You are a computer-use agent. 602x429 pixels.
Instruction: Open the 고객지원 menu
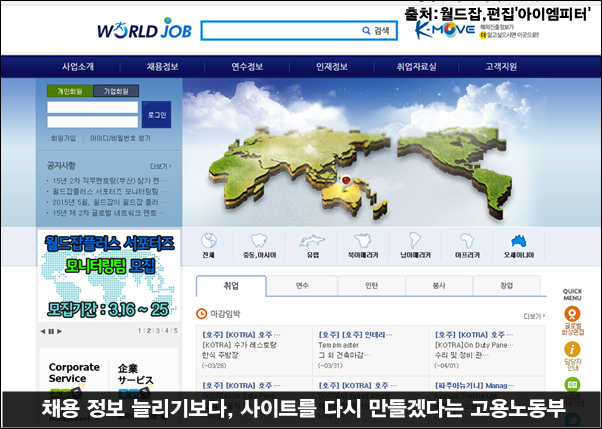501,67
